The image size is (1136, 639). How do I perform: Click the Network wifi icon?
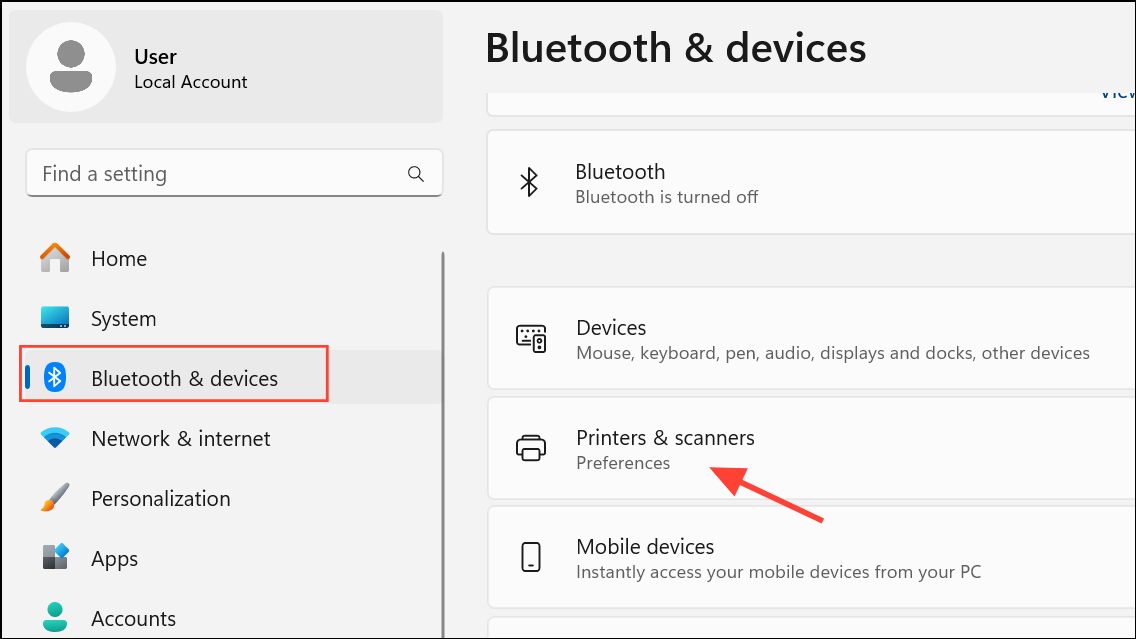pos(55,438)
